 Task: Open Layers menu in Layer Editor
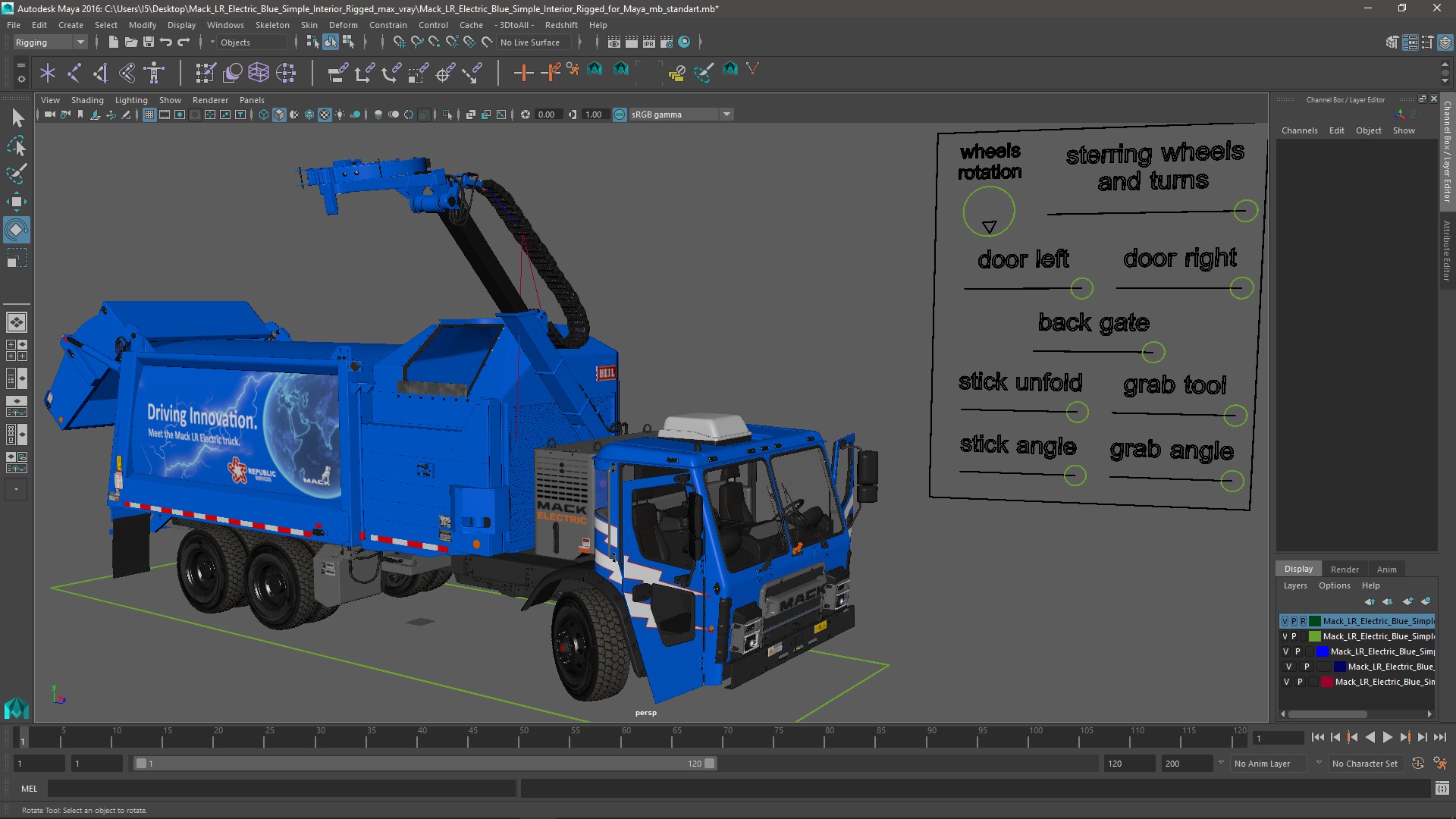(x=1295, y=585)
